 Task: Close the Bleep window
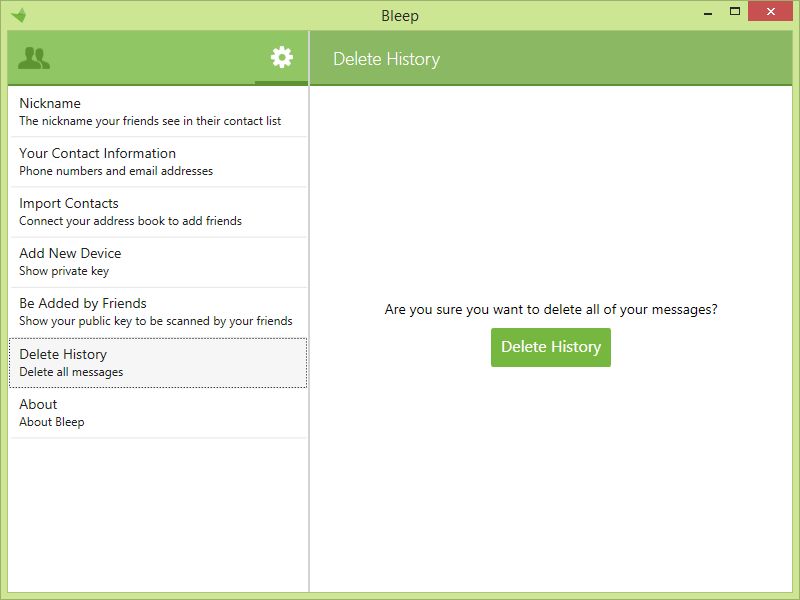click(x=770, y=11)
